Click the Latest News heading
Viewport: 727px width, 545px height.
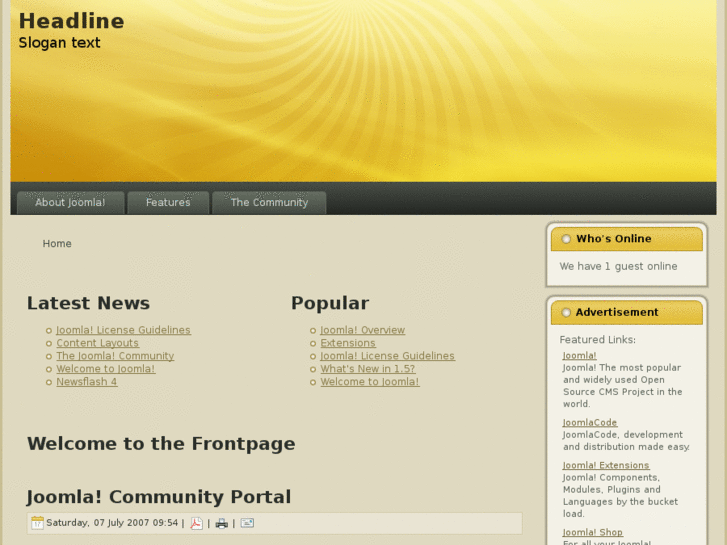pyautogui.click(x=88, y=303)
